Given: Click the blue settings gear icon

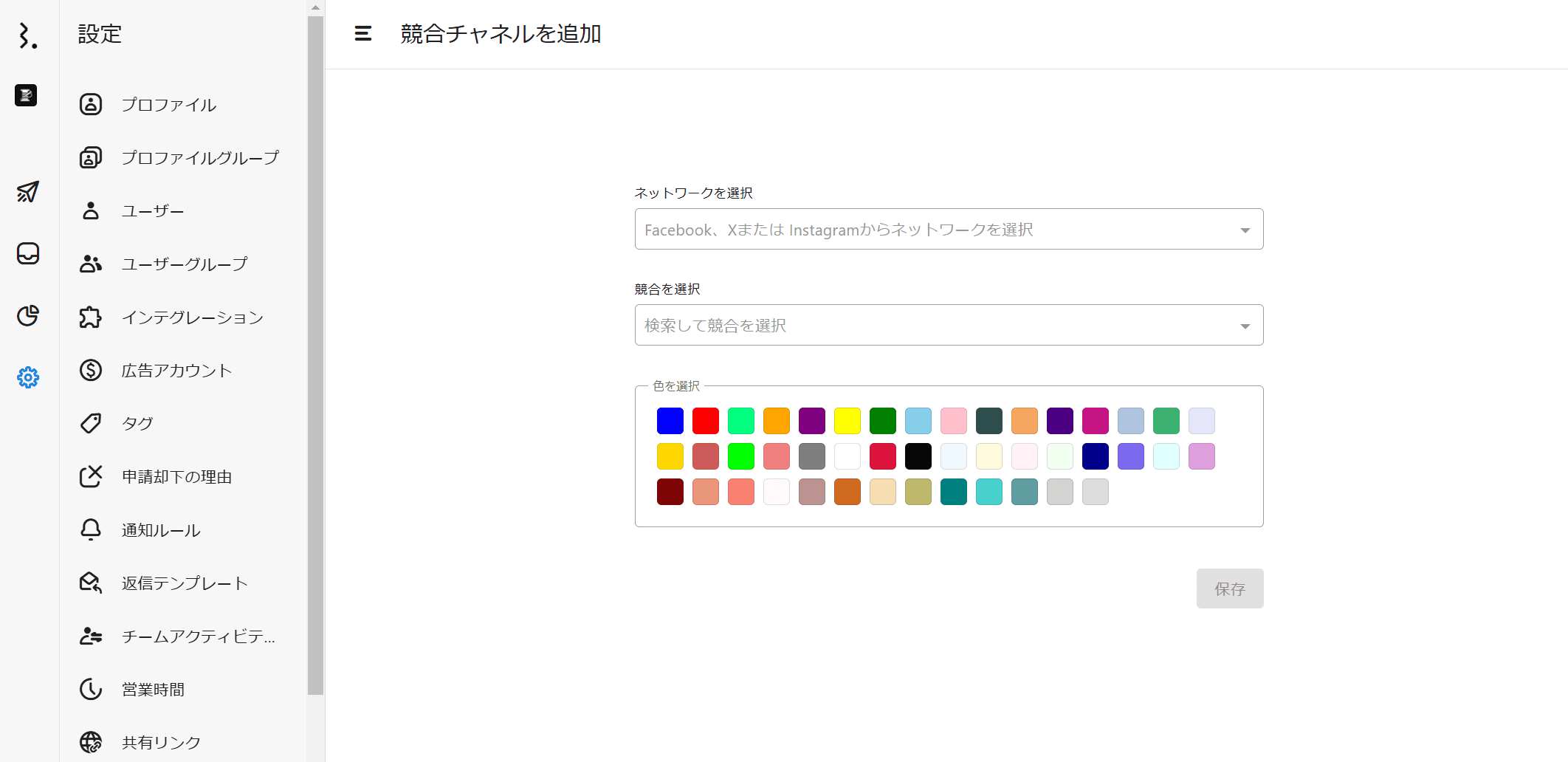Looking at the screenshot, I should [28, 377].
